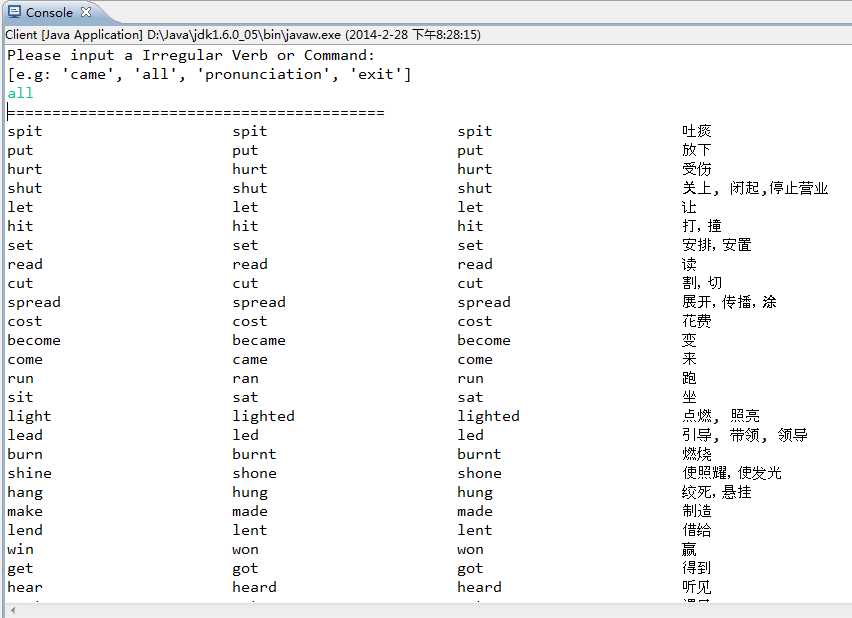Click 'read' in the third column
Screen dimensions: 852x618
click(x=475, y=265)
